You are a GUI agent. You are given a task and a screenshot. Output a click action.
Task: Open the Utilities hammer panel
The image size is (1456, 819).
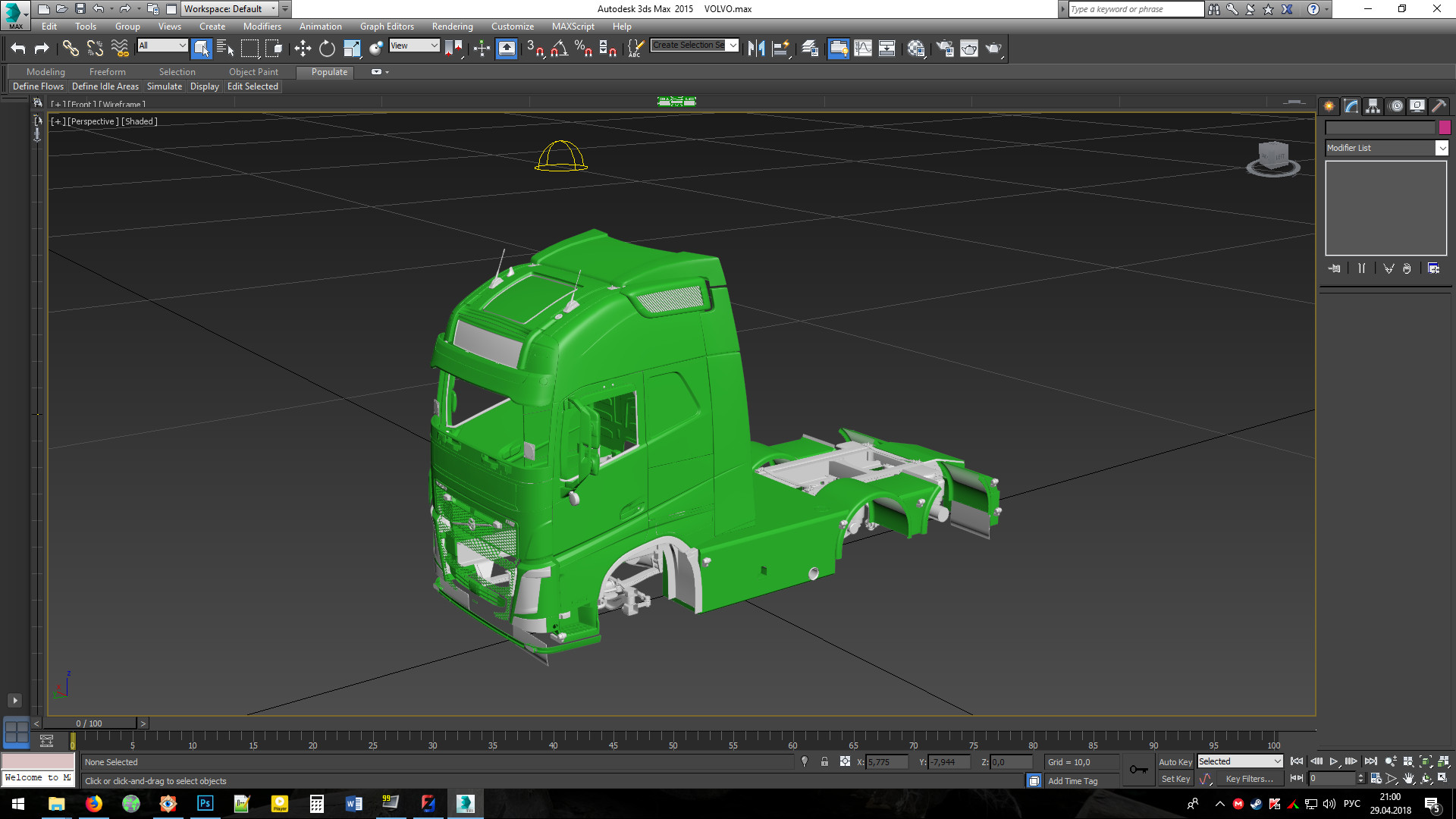click(1439, 106)
